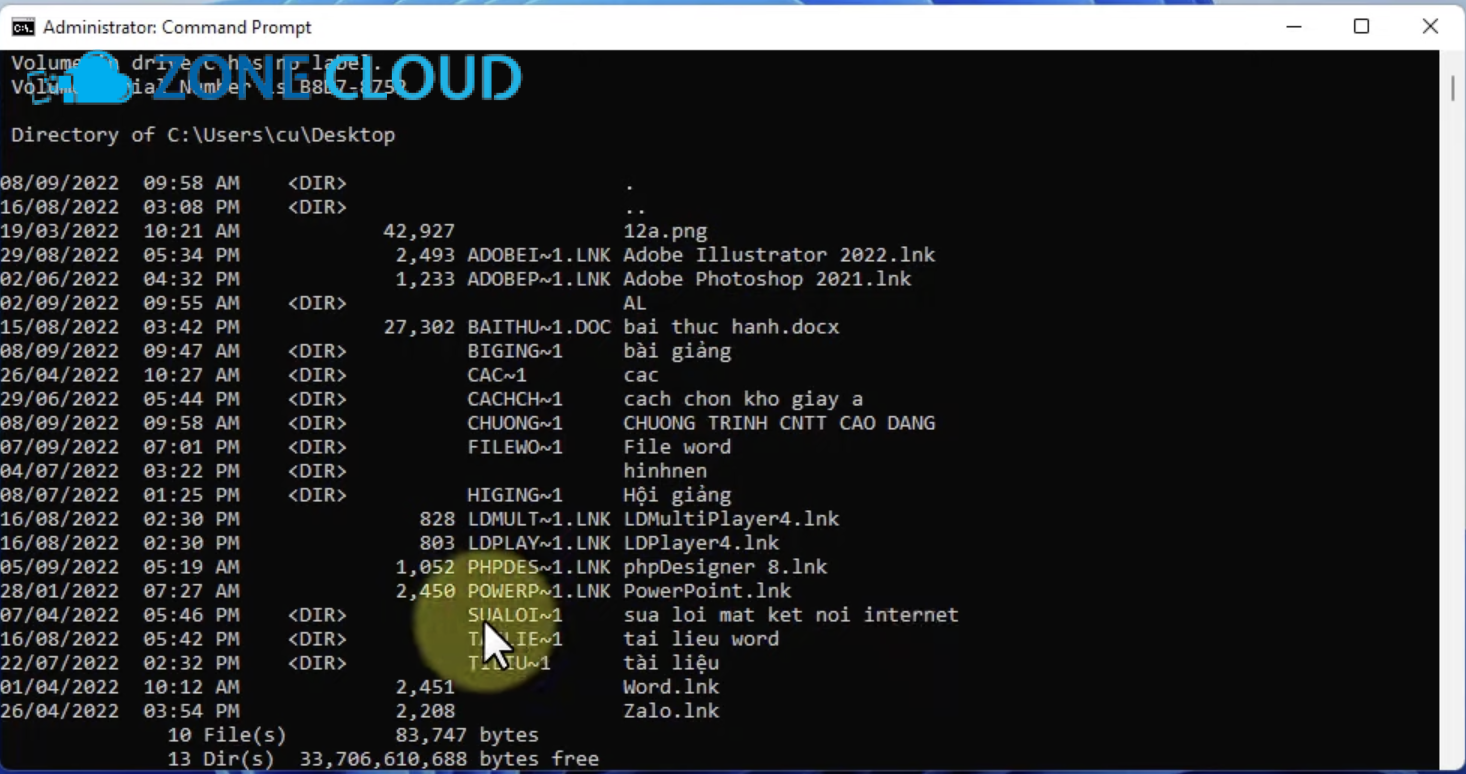This screenshot has height=774, width=1466.
Task: Click the short name ADOBEP~1.LNK
Action: point(539,279)
